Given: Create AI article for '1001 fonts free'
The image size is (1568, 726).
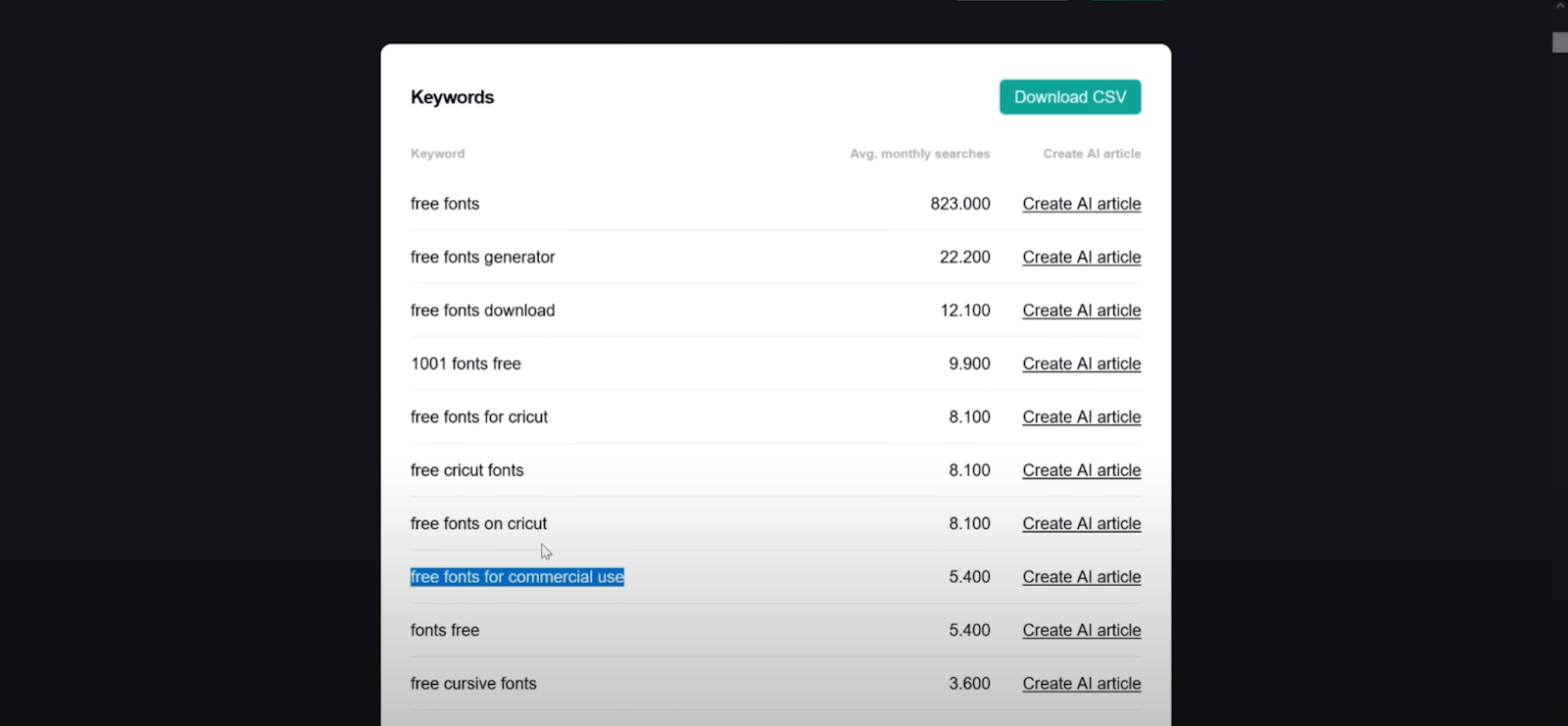Looking at the screenshot, I should pyautogui.click(x=1081, y=363).
